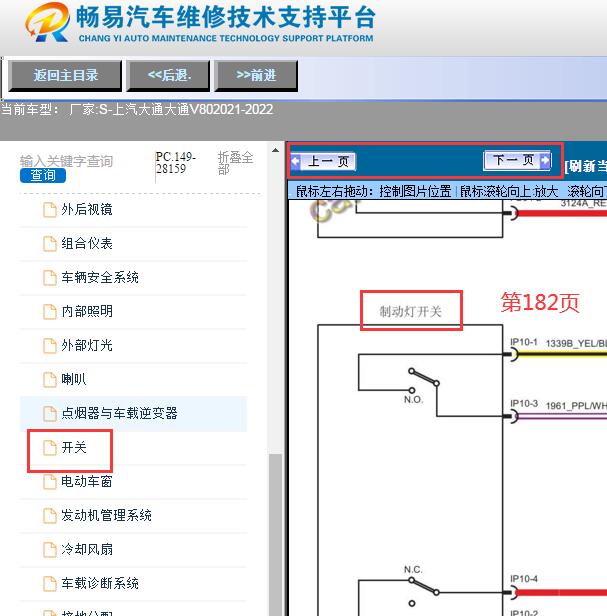
Task: Click document icon beside 发动机管理系统
Action: click(x=50, y=515)
